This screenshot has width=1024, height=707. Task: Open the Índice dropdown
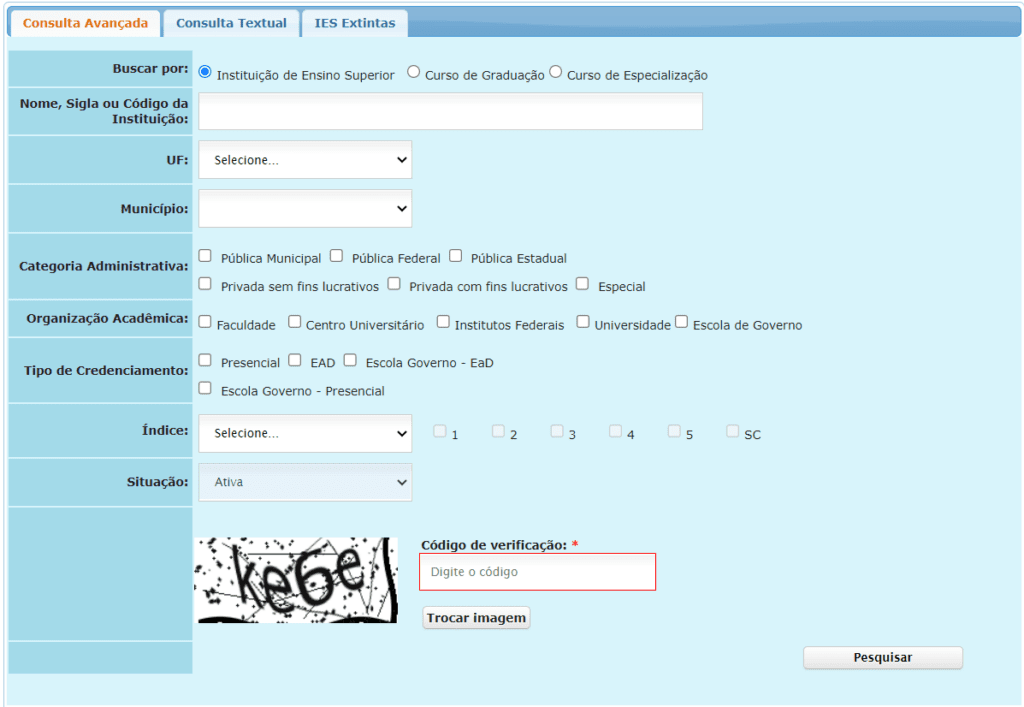pyautogui.click(x=305, y=433)
